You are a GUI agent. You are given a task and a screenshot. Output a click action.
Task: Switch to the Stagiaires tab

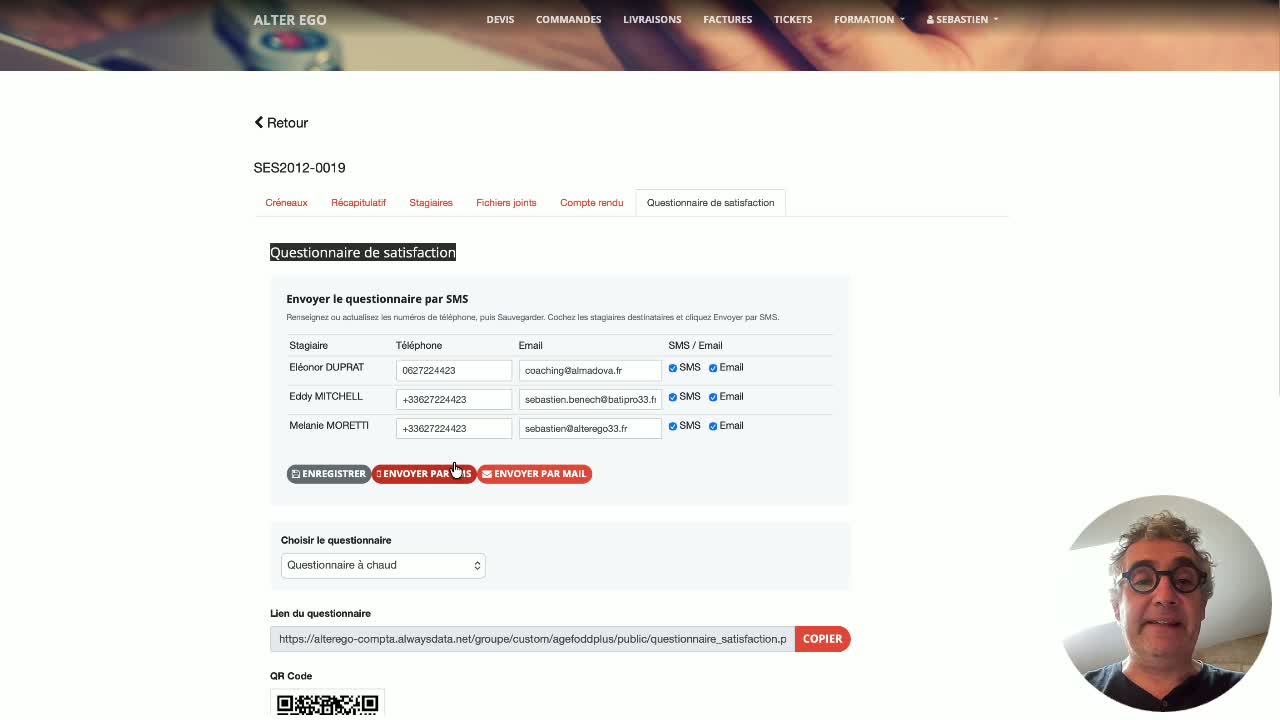coord(431,202)
